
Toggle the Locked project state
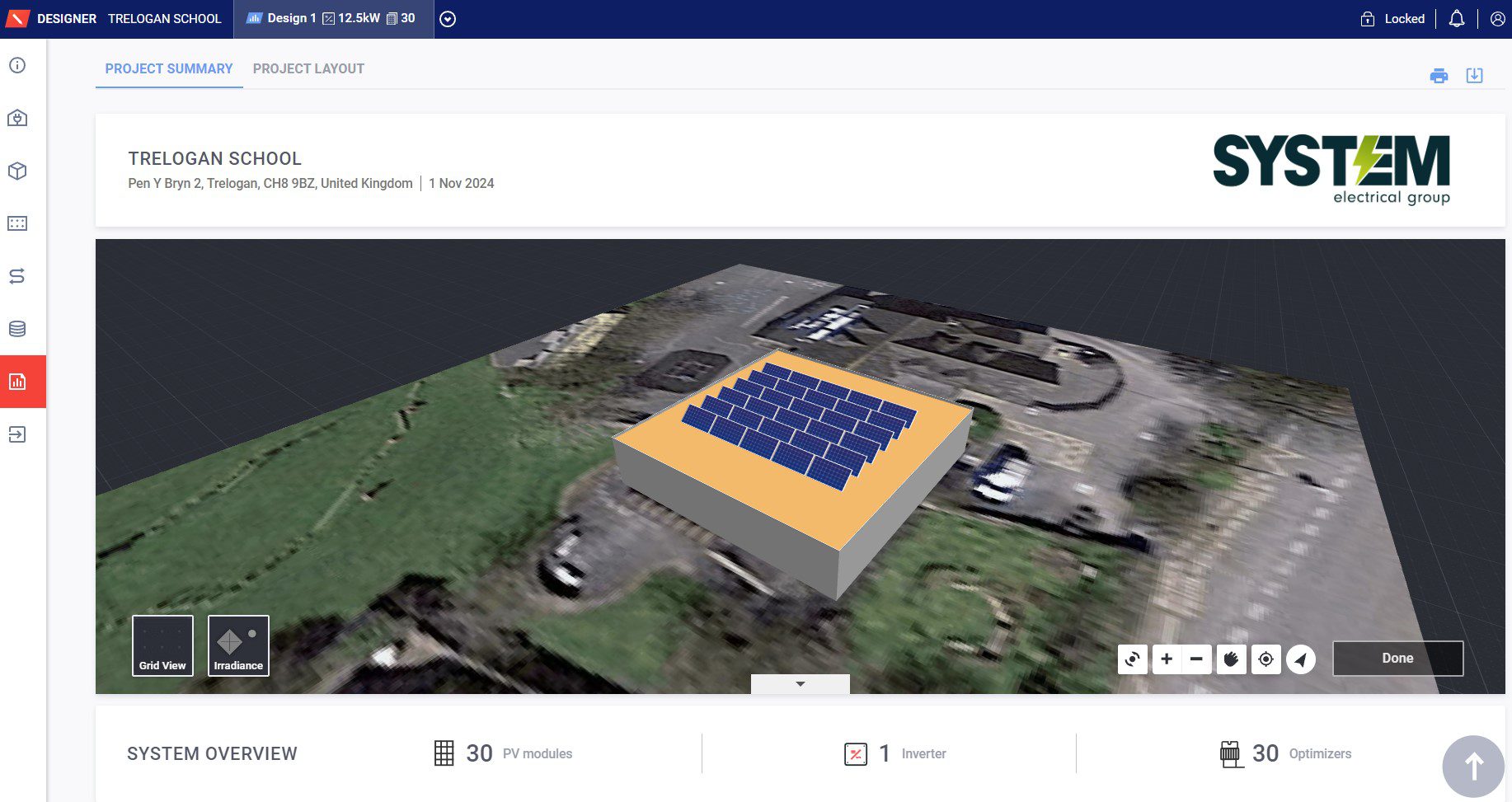coord(1392,19)
